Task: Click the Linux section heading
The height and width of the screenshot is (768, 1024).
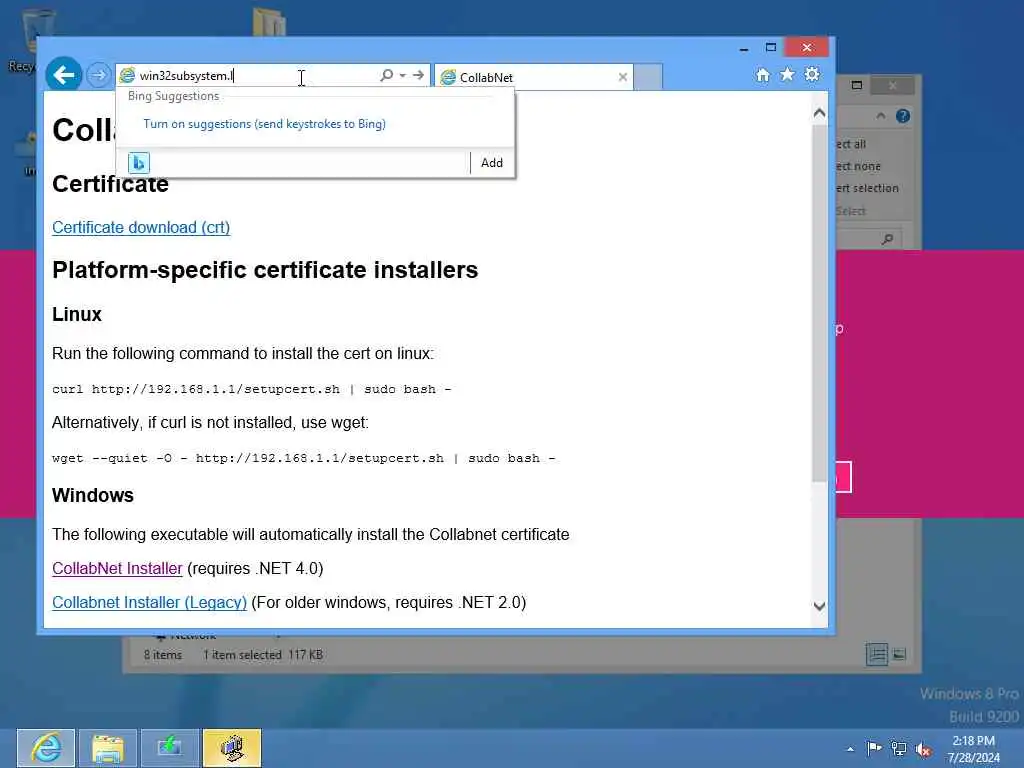Action: tap(77, 314)
